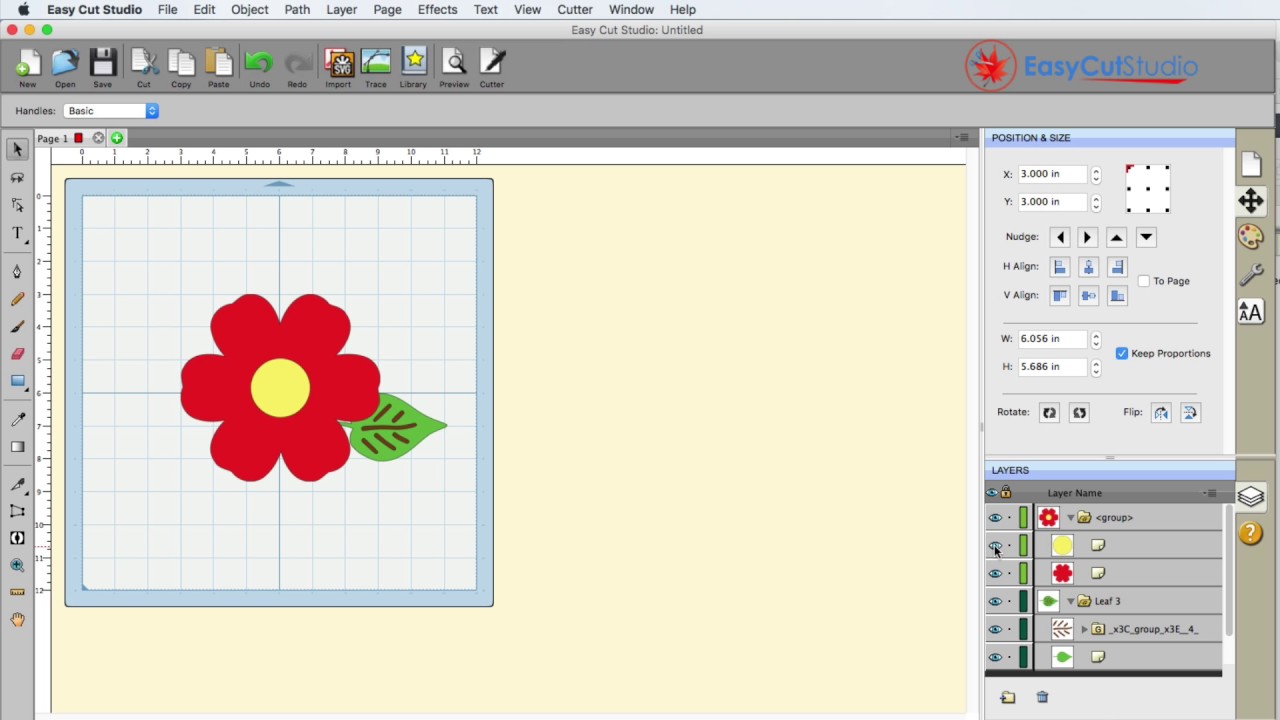Image resolution: width=1280 pixels, height=720 pixels.
Task: Click the W width input field
Action: click(x=1052, y=339)
